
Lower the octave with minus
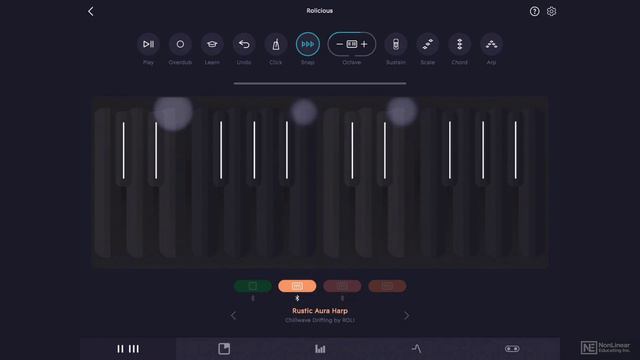tap(339, 44)
